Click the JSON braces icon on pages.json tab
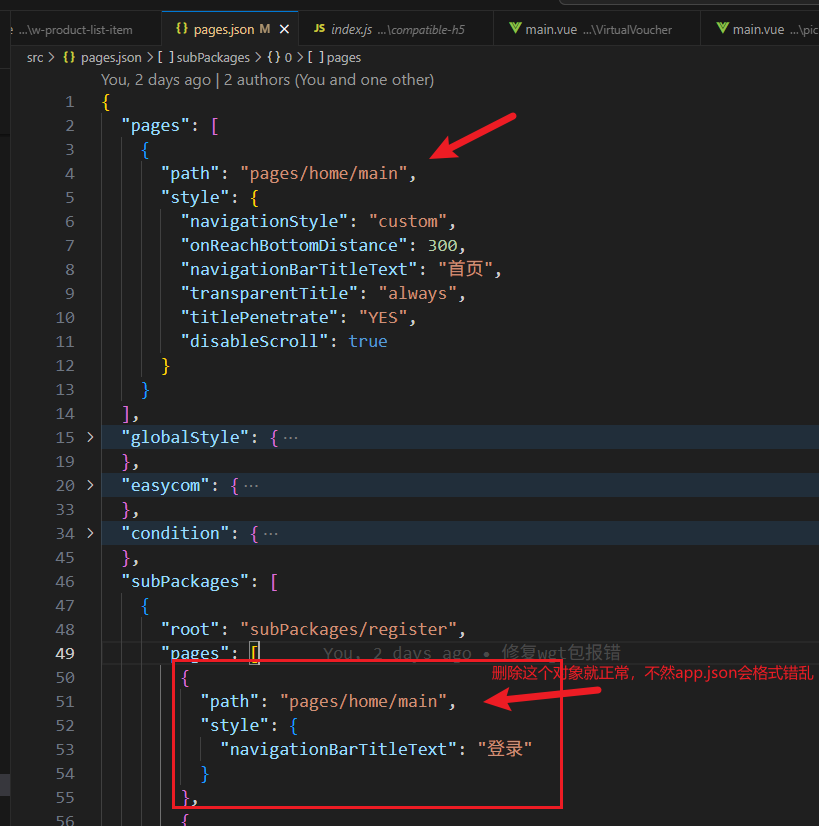Viewport: 819px width, 826px height. [x=181, y=30]
